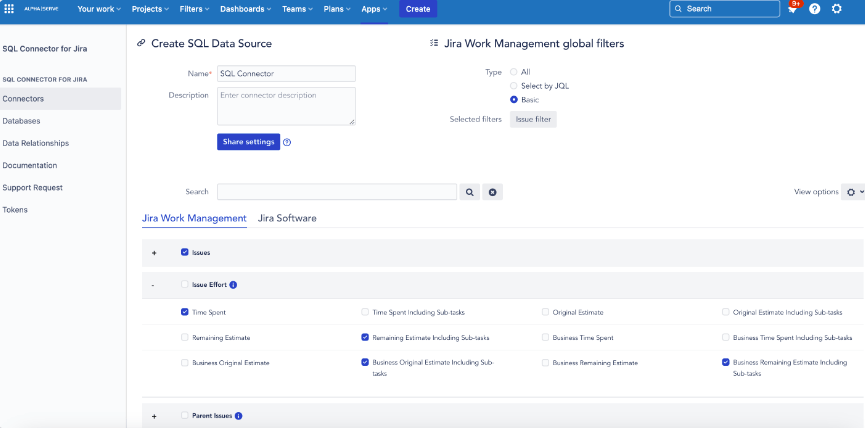Open Connectors in the sidebar
Image resolution: width=865 pixels, height=428 pixels.
60,99
